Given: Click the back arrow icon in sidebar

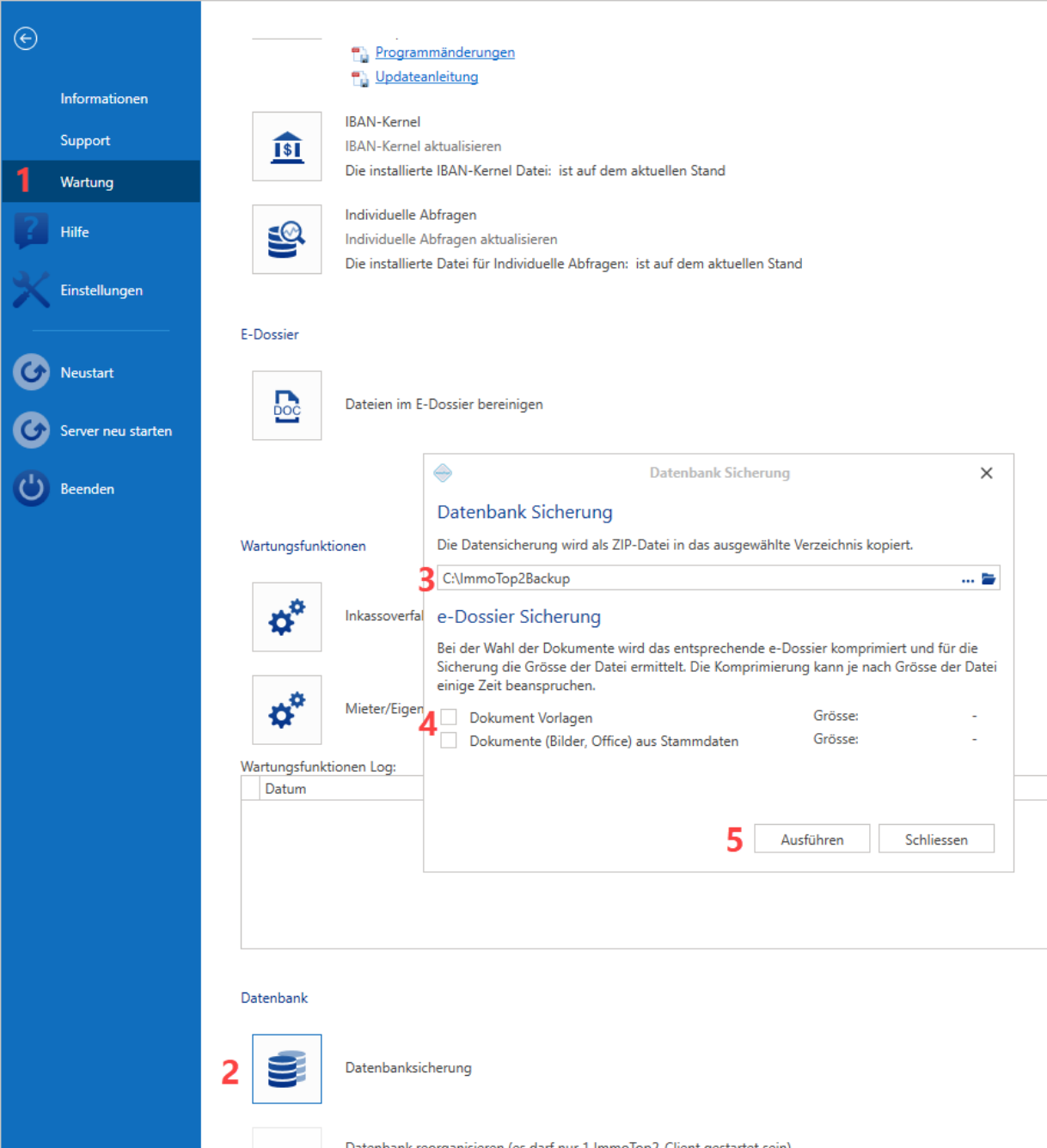Looking at the screenshot, I should point(26,39).
